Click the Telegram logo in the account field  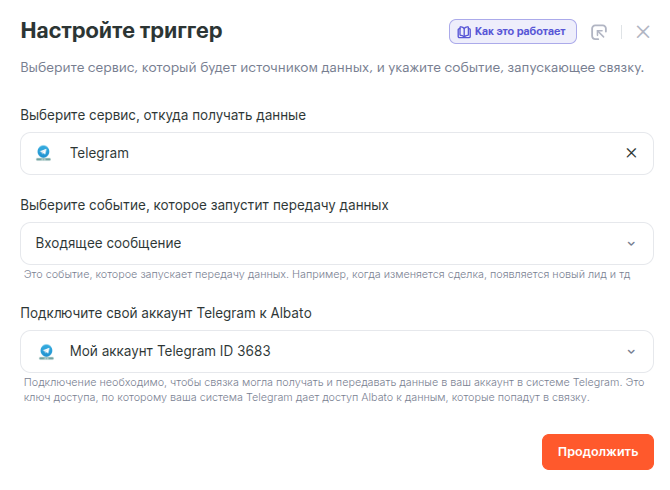pos(44,351)
